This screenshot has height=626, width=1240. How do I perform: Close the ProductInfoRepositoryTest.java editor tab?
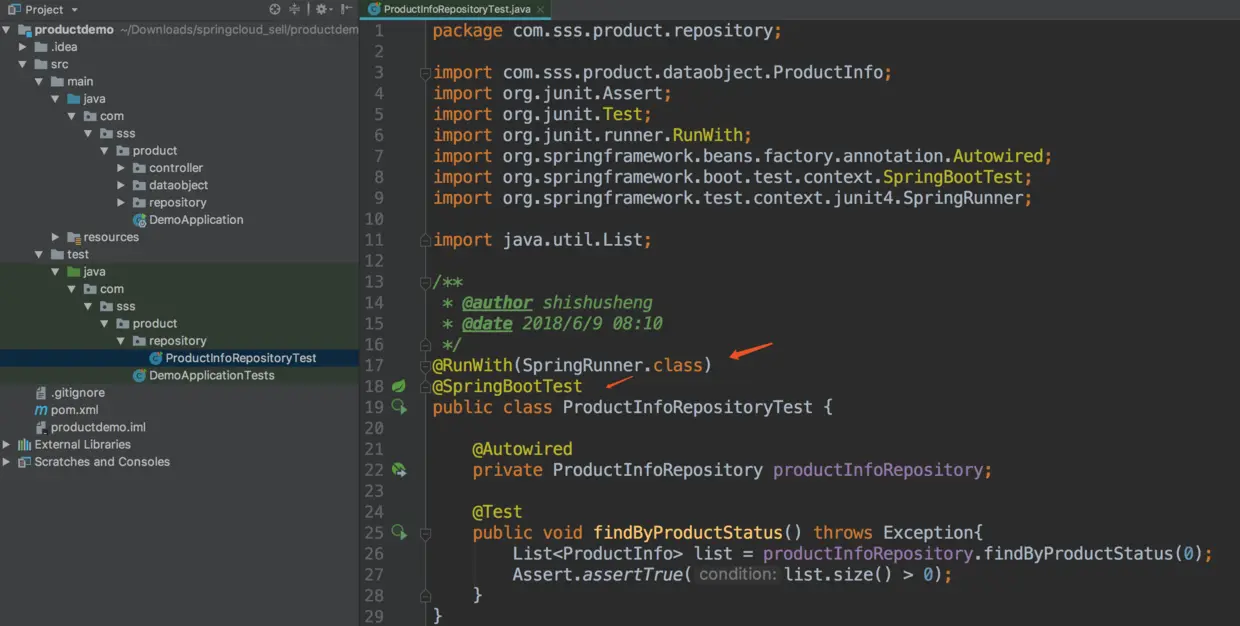pos(541,9)
